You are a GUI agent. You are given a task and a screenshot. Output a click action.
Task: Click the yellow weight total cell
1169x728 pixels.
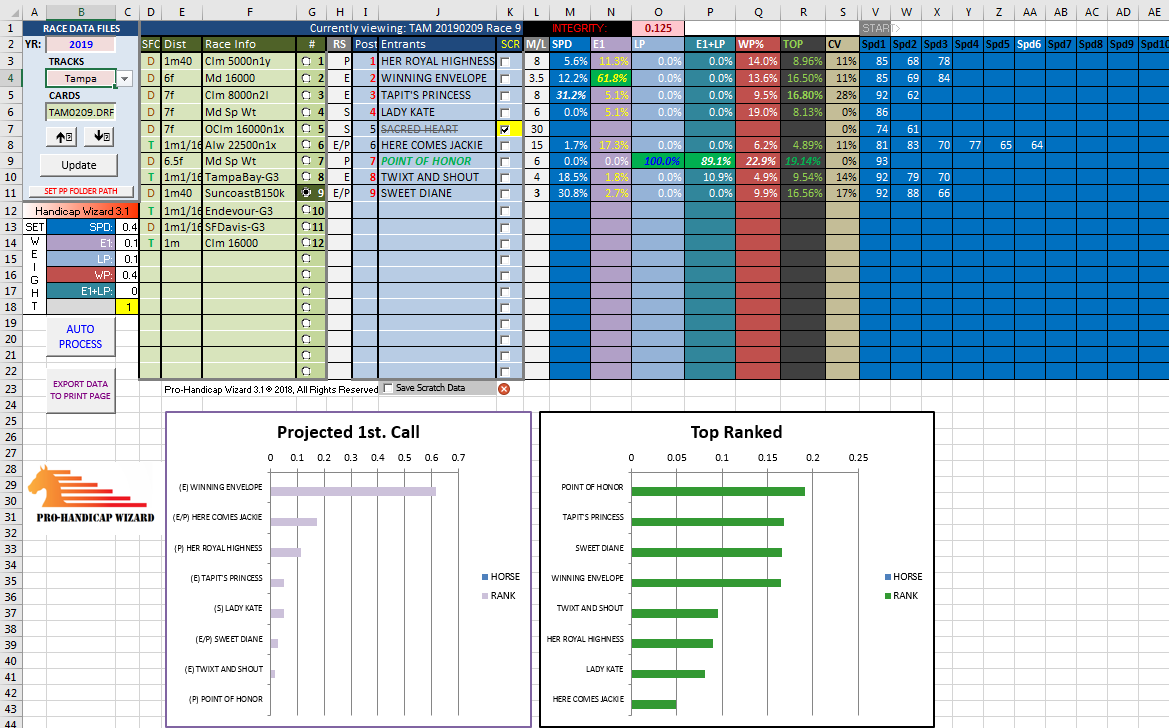(126, 307)
